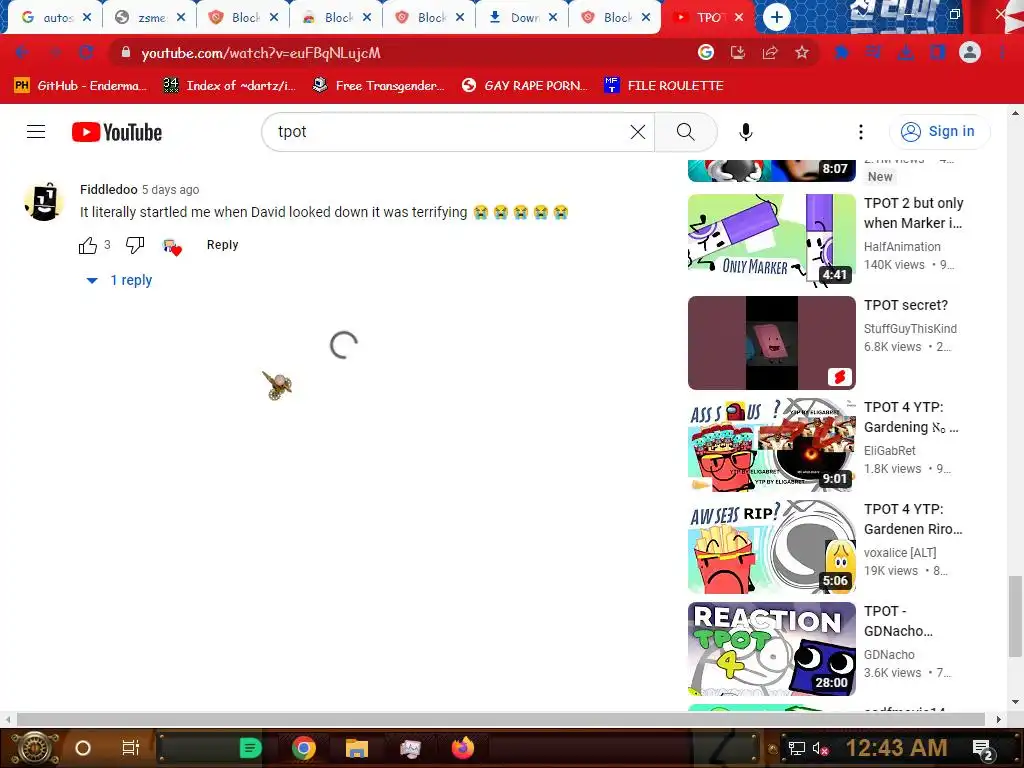Image resolution: width=1024 pixels, height=768 pixels.
Task: Open 'TPOT 2 but only when Marker' thumbnail
Action: pos(771,240)
